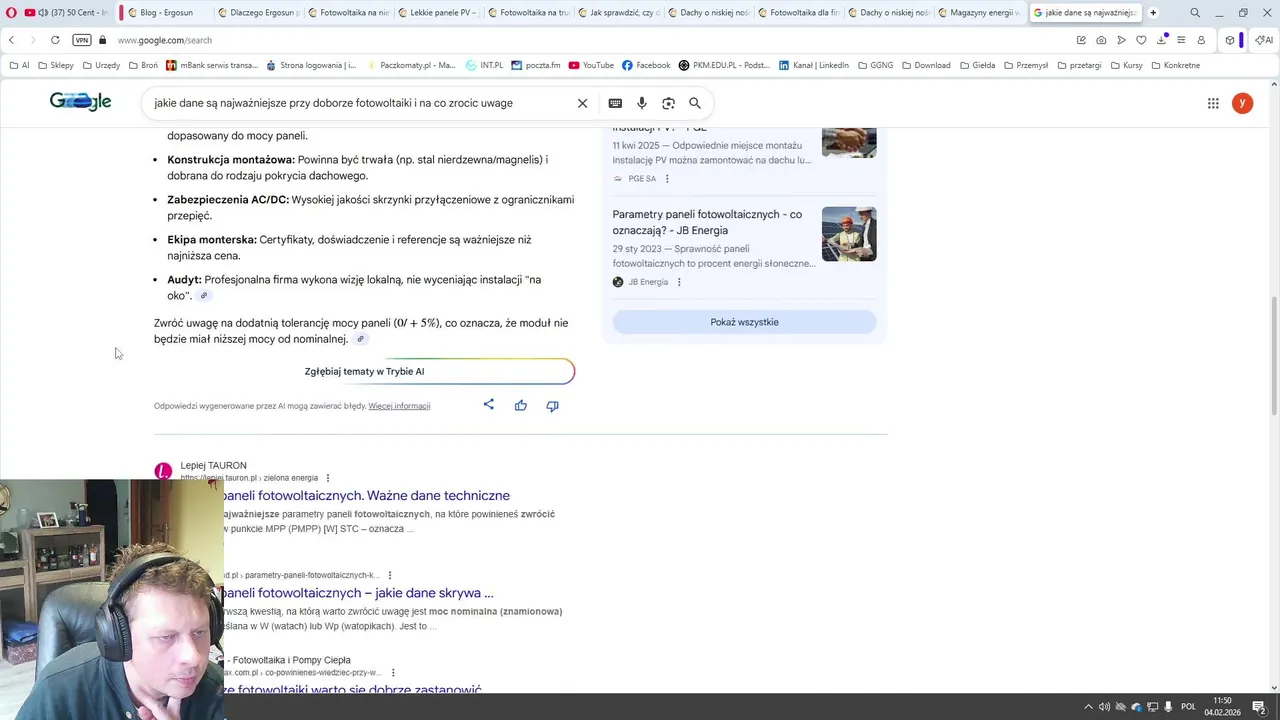Open Windows notification center icon
The height and width of the screenshot is (720, 1280).
(1259, 707)
